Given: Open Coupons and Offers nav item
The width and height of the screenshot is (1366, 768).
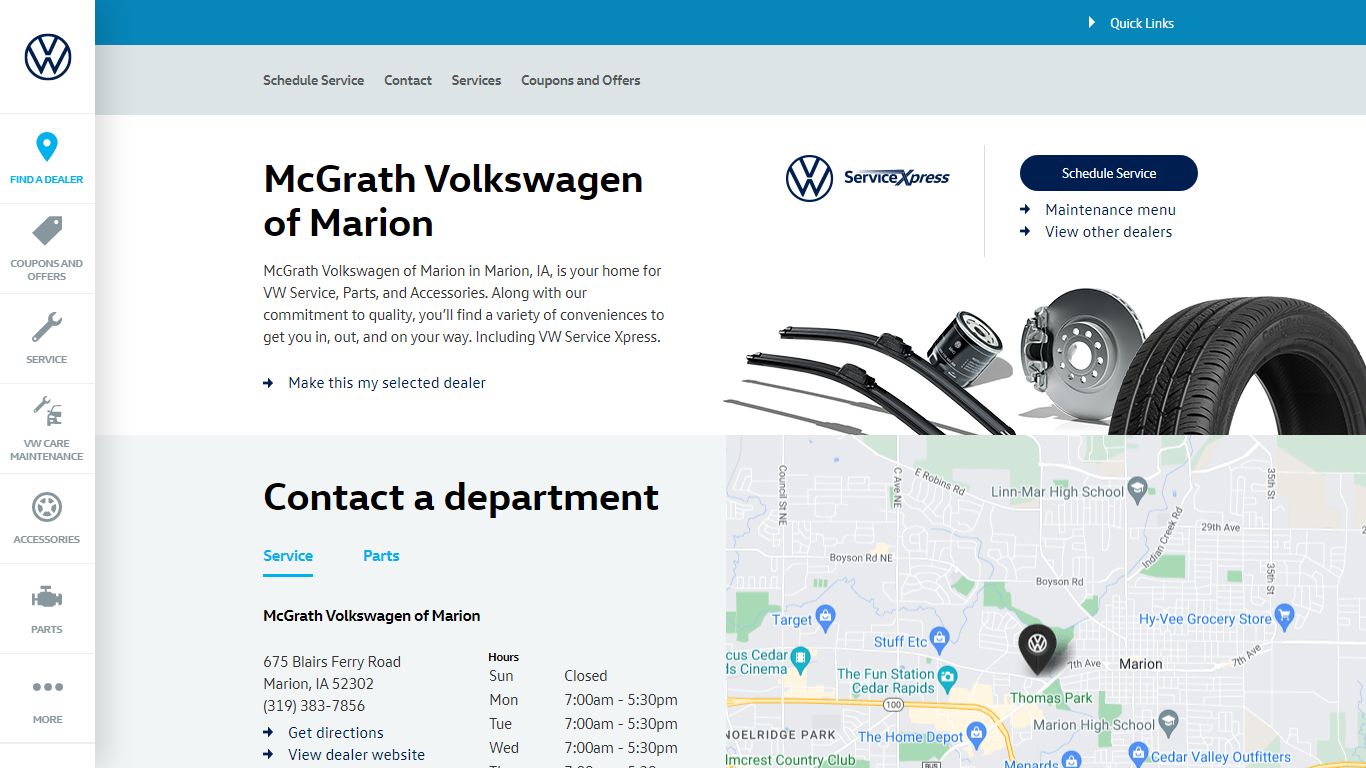Looking at the screenshot, I should tap(580, 80).
